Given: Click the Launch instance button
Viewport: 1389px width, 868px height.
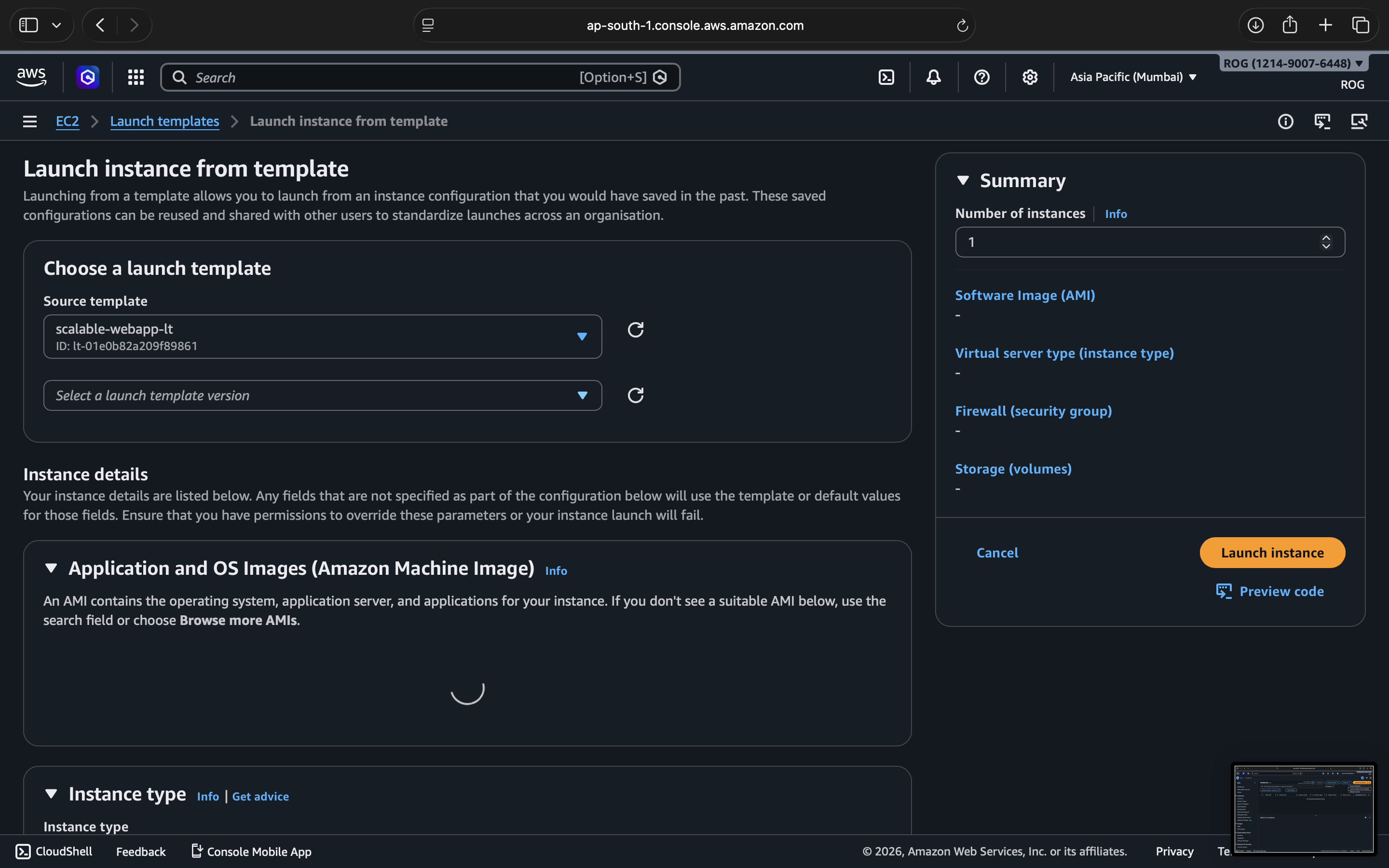Looking at the screenshot, I should click(1272, 552).
